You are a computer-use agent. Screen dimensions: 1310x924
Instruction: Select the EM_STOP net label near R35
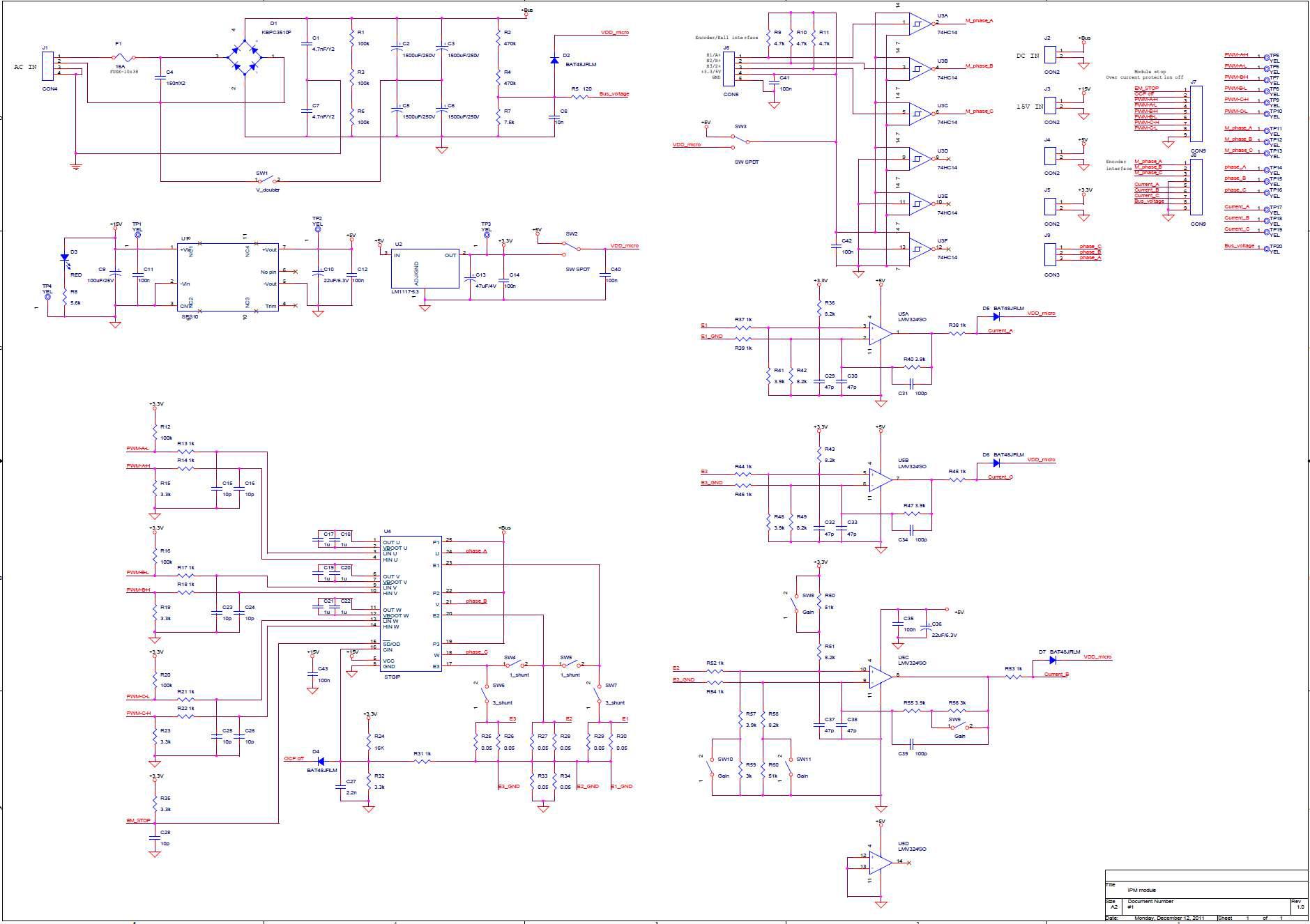[x=138, y=820]
